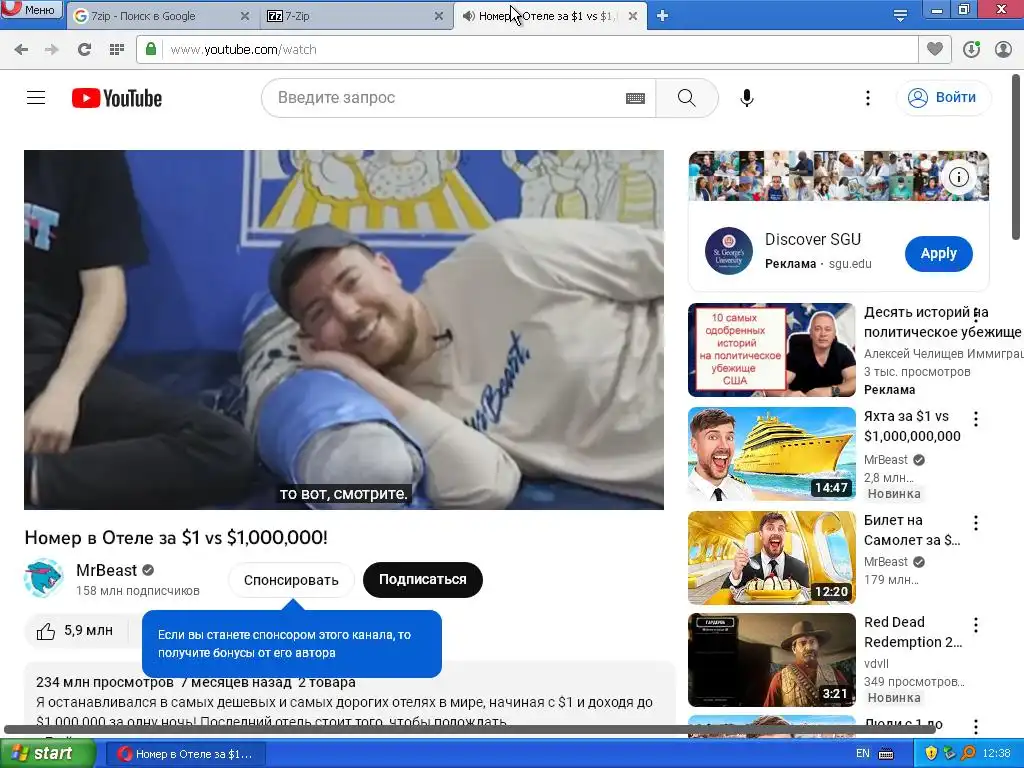Click the ad info icon
This screenshot has width=1024, height=768.
(x=959, y=177)
